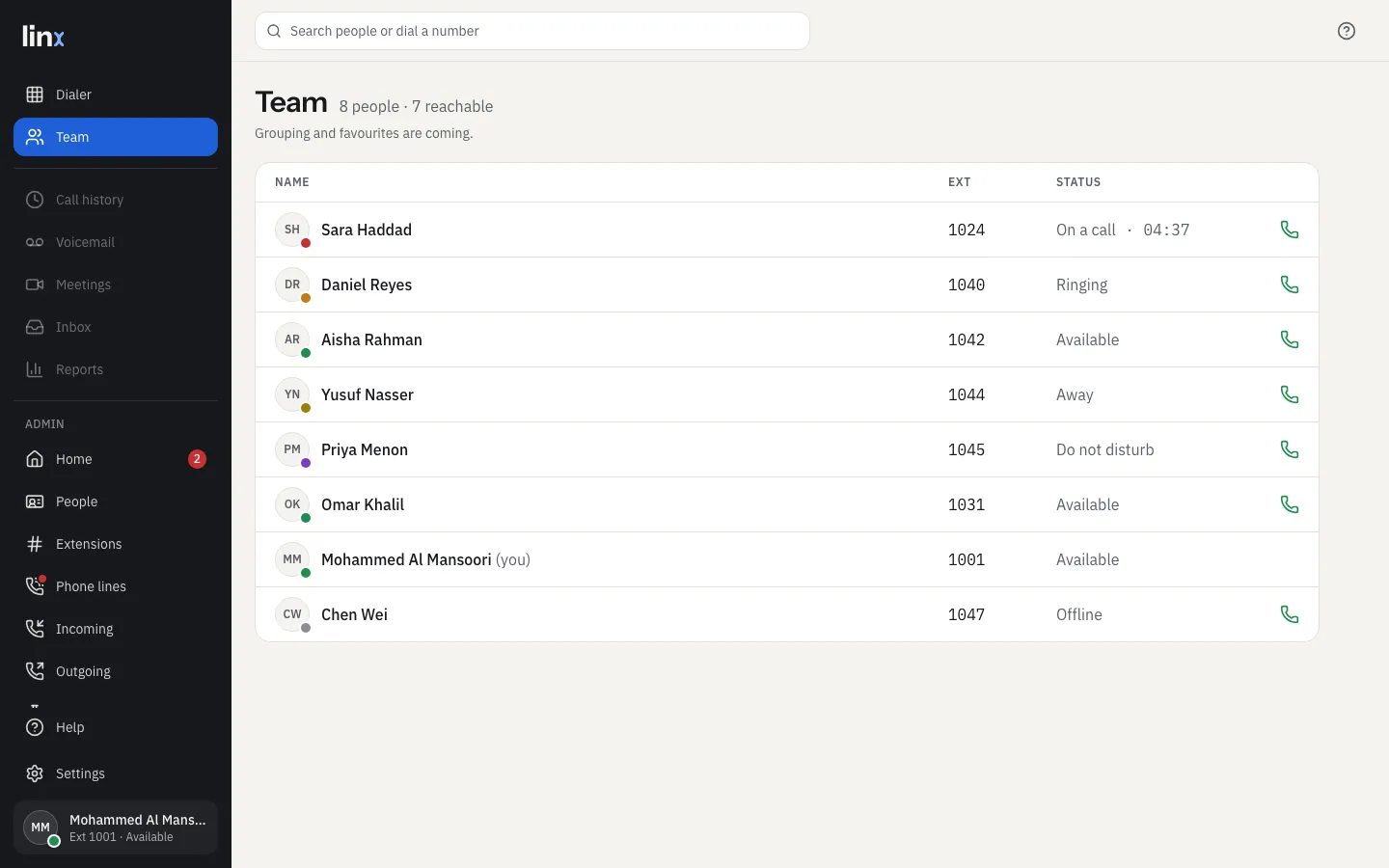Select Chen Wei's name in the list
1389x868 pixels.
point(354,614)
